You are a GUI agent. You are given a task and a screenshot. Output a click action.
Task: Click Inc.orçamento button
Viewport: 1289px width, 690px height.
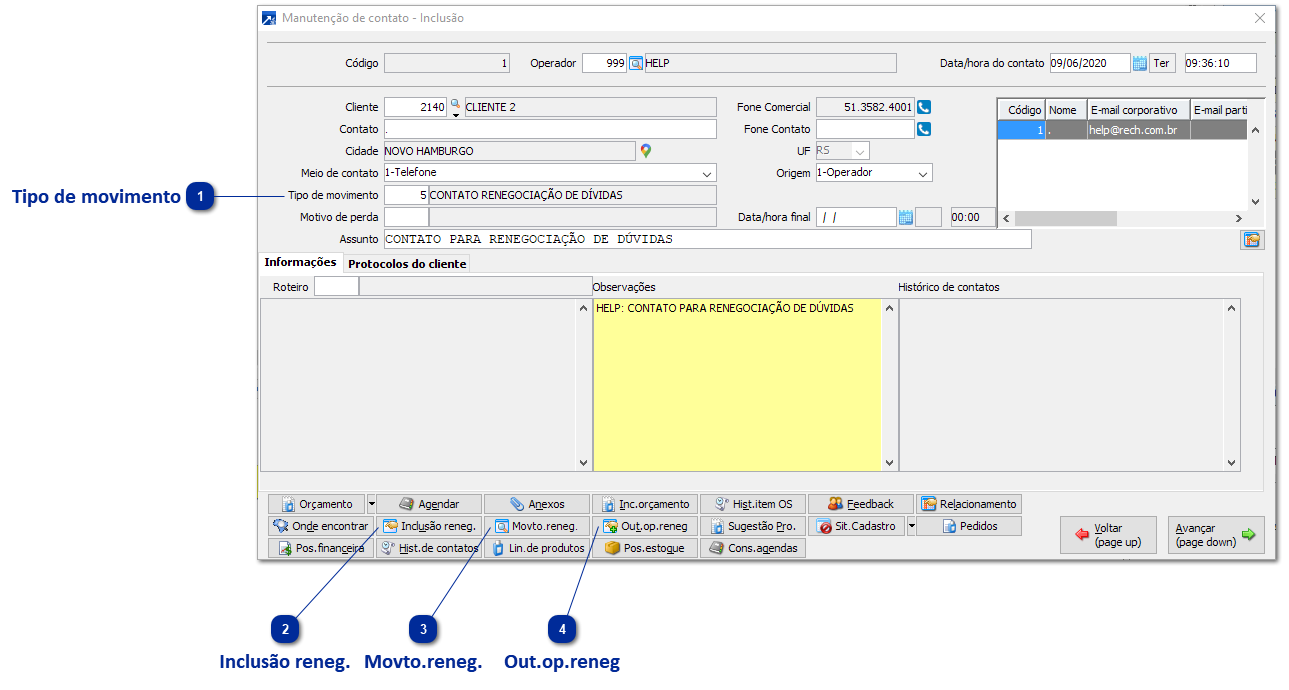[x=645, y=504]
